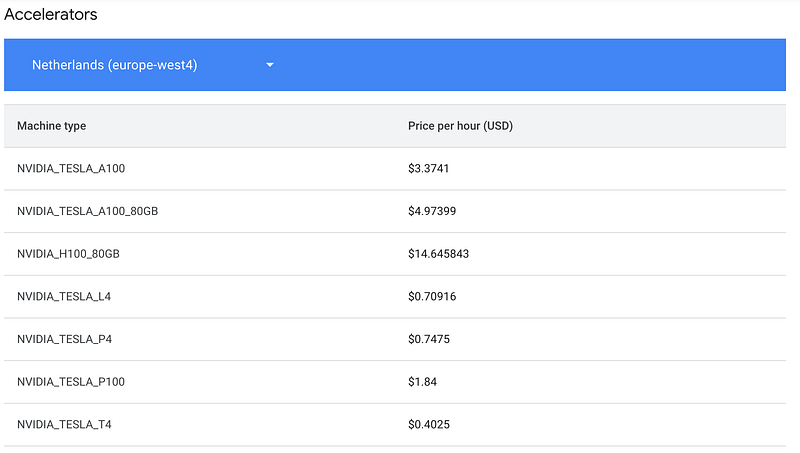The image size is (800, 453).
Task: Select the NVIDIA_TESLA_P100 row label
Action: pyautogui.click(x=71, y=382)
